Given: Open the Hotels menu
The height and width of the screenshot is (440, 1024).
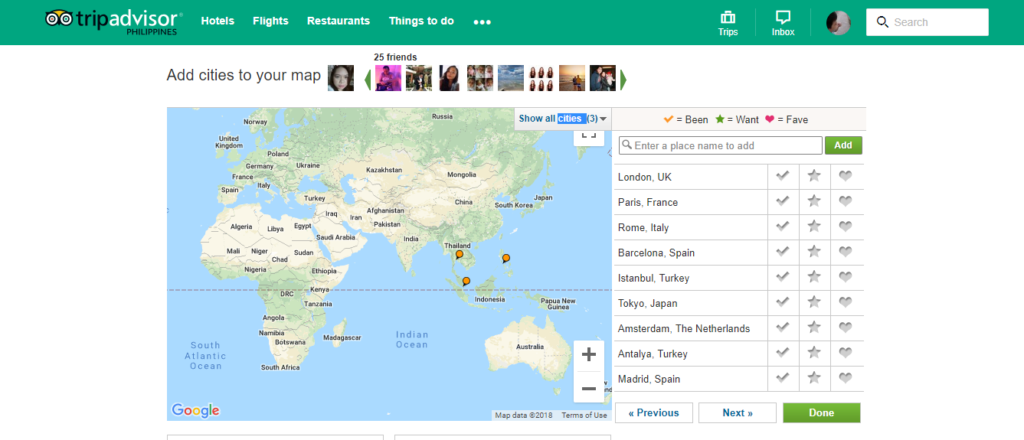Looking at the screenshot, I should click(217, 21).
